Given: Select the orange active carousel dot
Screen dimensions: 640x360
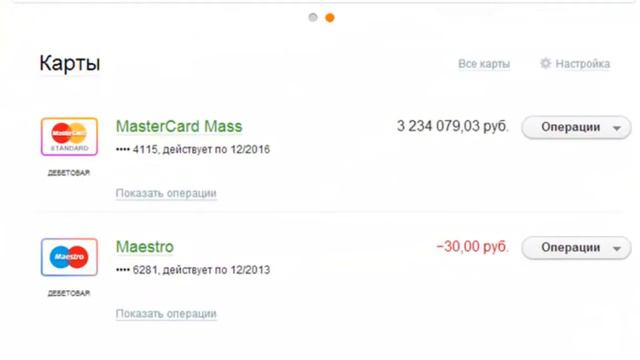Looking at the screenshot, I should tap(330, 18).
